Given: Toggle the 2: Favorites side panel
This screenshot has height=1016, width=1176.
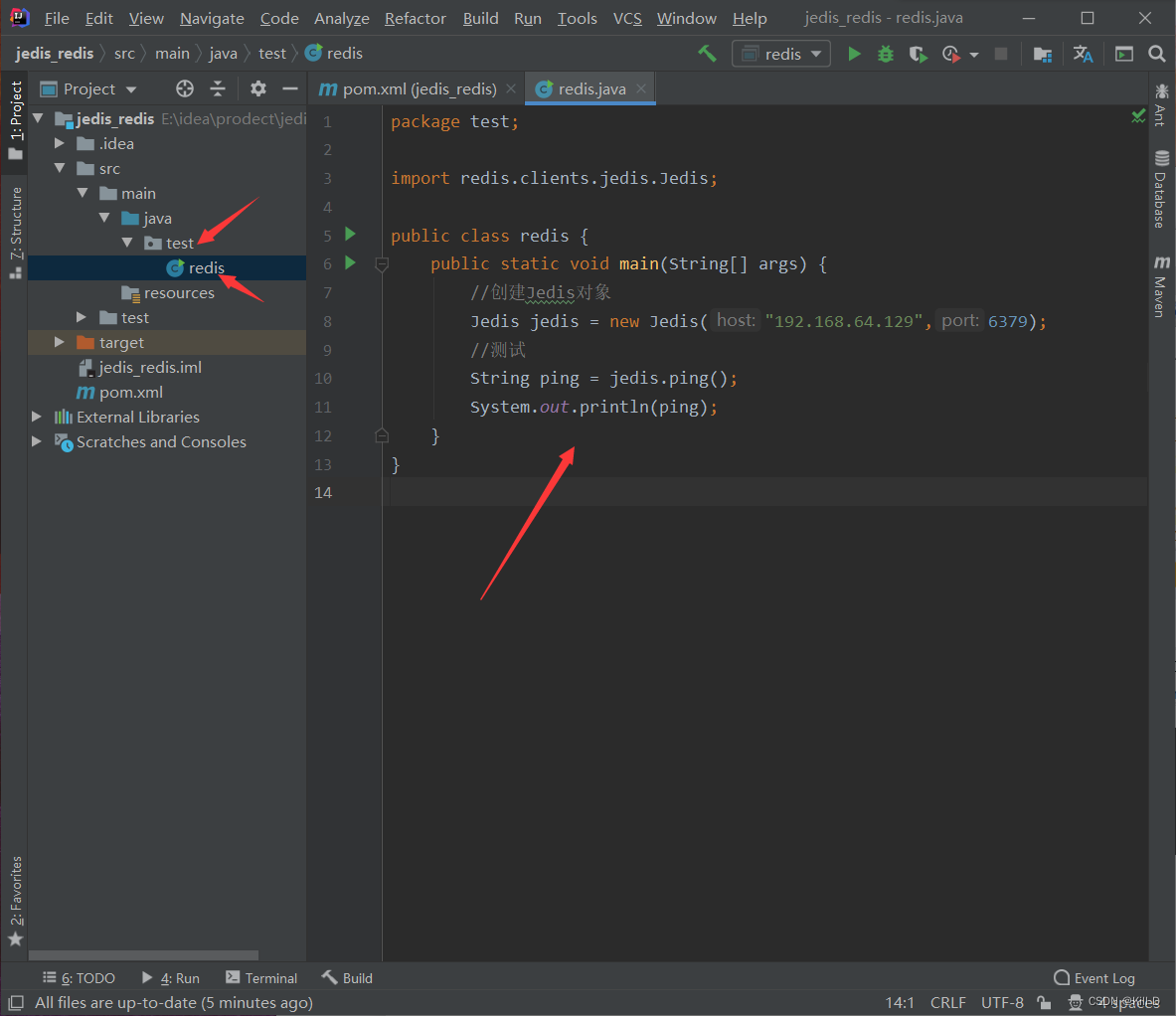Looking at the screenshot, I should pos(16,902).
